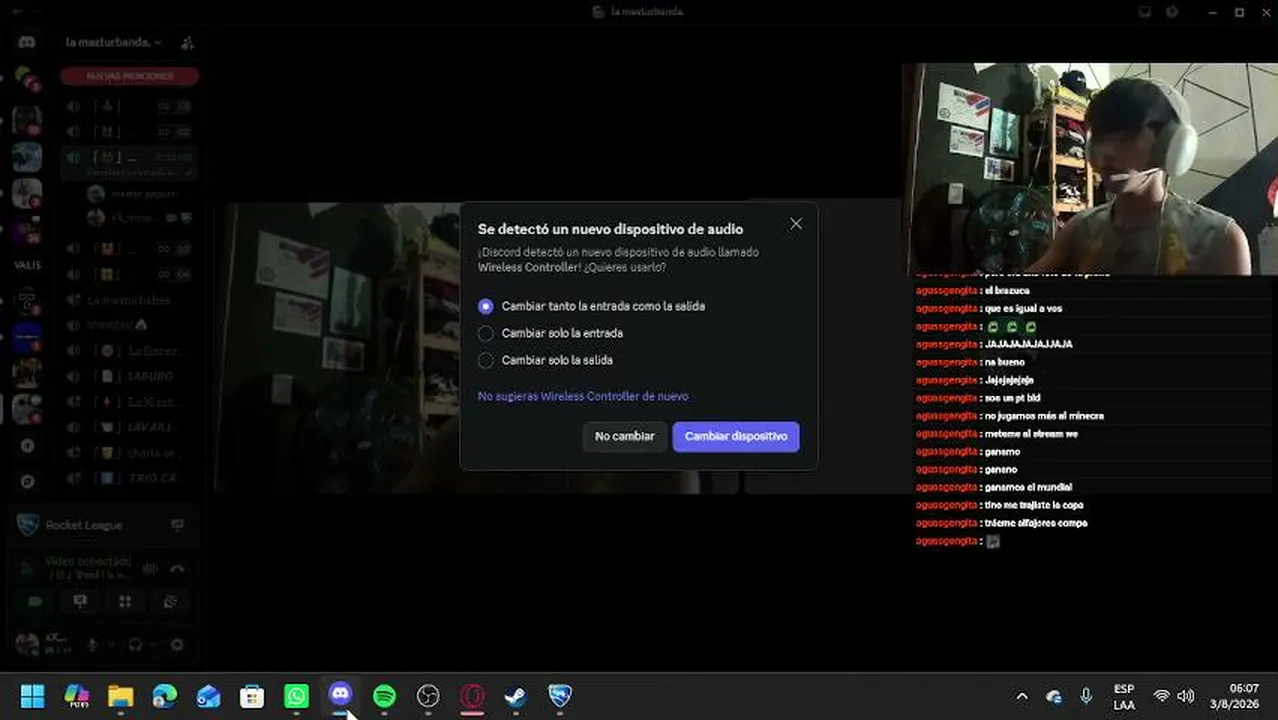Viewport: 1278px width, 720px height.
Task: Open the system volume tray icon
Action: [x=1186, y=696]
